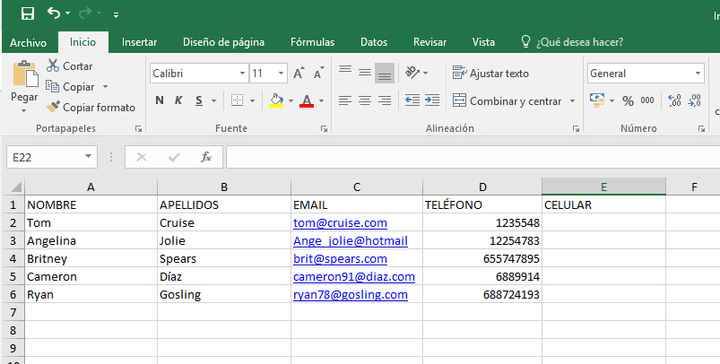Click the align left icon

(x=345, y=101)
